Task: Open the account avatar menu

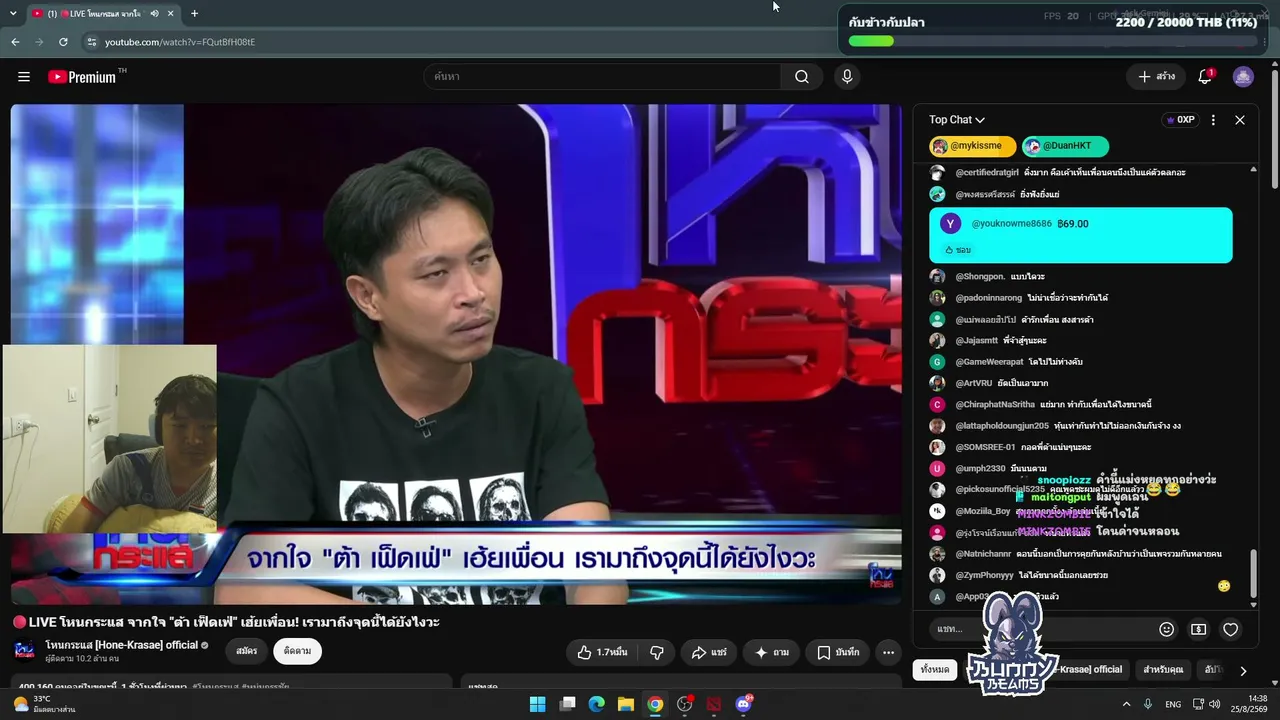Action: (1243, 77)
